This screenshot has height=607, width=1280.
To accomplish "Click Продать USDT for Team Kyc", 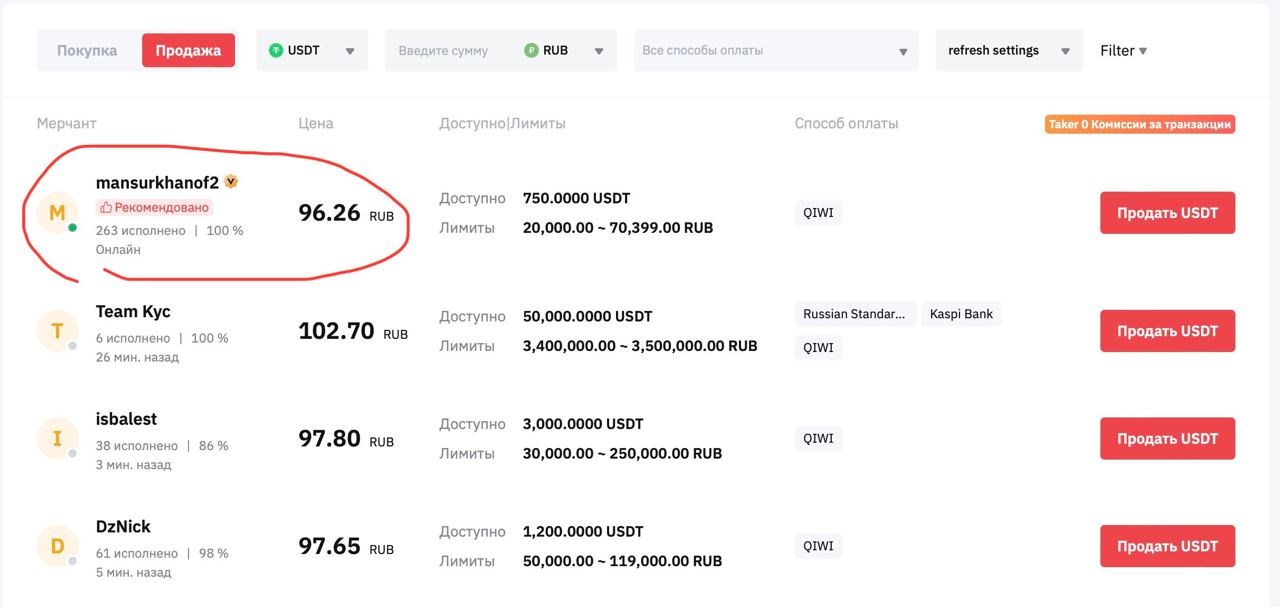I will (x=1167, y=331).
